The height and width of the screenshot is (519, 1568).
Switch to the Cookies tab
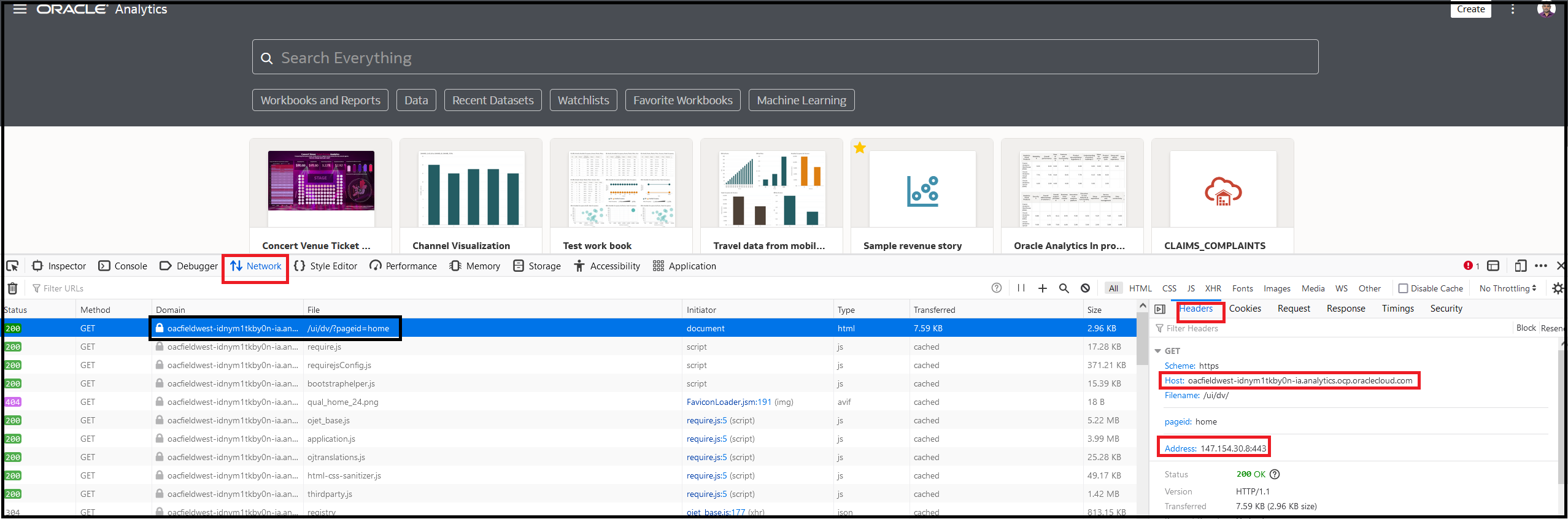(x=1245, y=309)
